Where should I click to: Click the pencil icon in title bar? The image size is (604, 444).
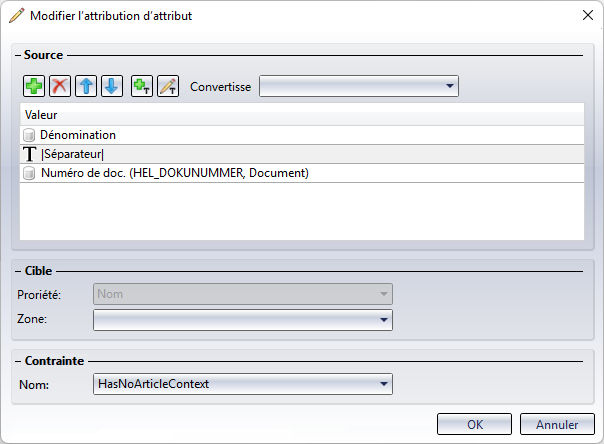(17, 15)
